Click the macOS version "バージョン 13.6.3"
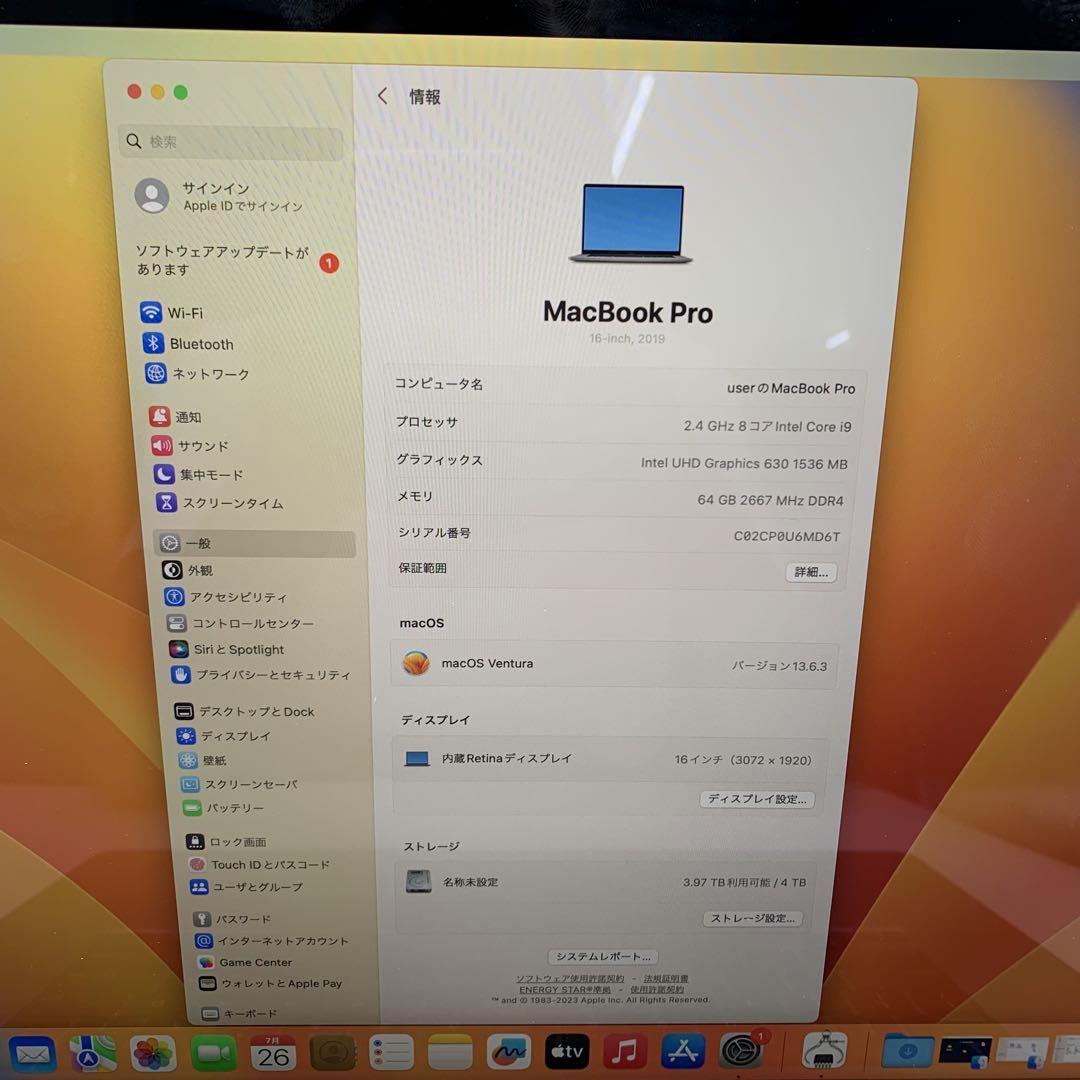 [x=779, y=666]
